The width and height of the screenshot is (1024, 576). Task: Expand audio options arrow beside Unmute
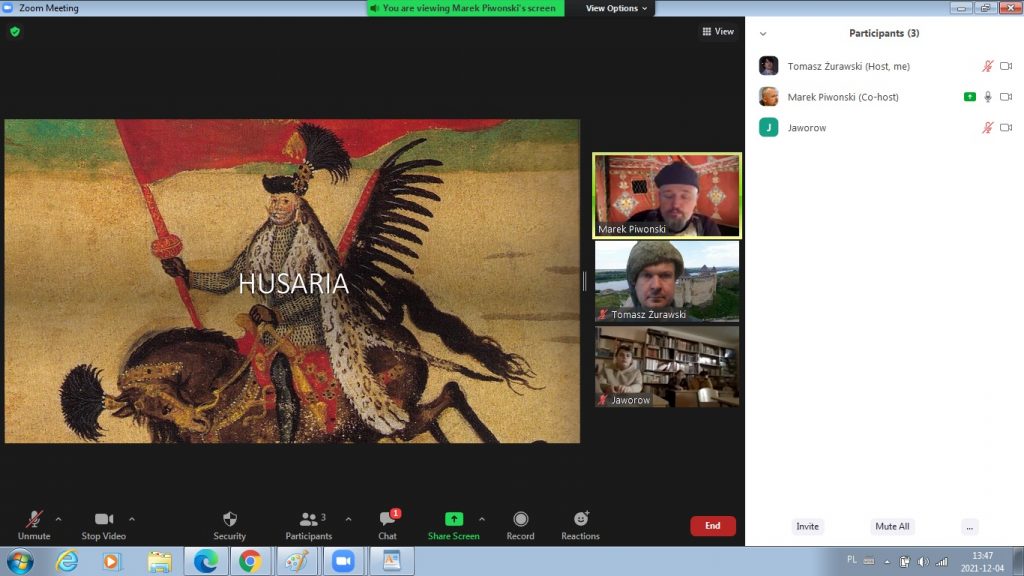point(58,519)
